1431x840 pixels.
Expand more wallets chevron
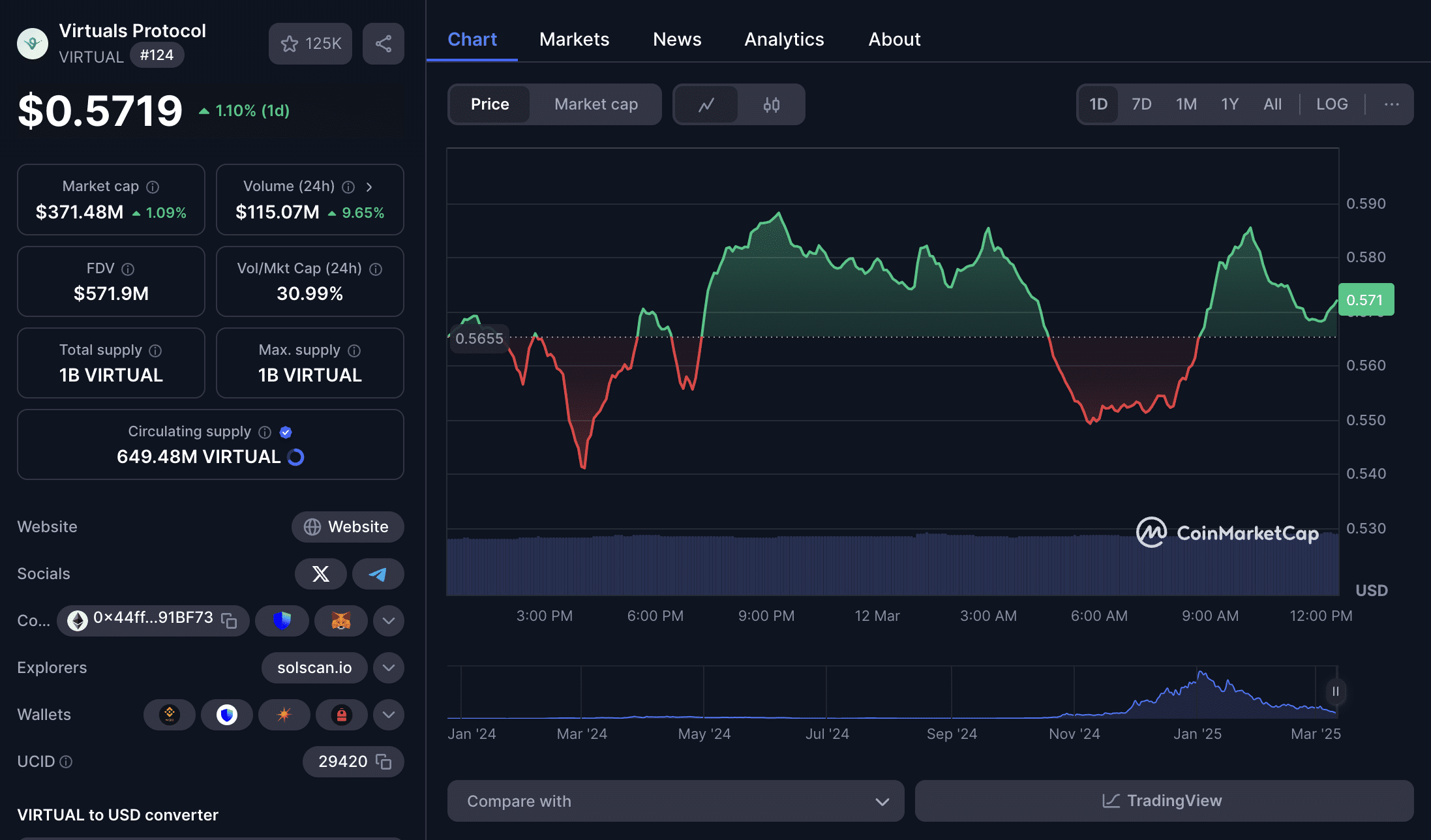pyautogui.click(x=389, y=715)
